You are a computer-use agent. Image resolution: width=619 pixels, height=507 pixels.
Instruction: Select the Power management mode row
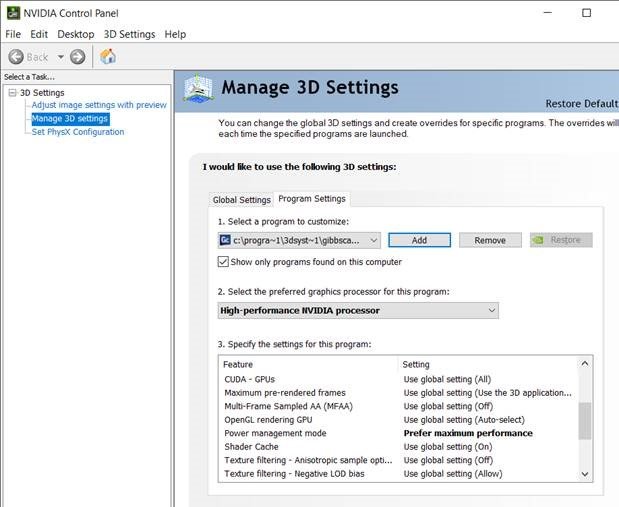[398, 433]
